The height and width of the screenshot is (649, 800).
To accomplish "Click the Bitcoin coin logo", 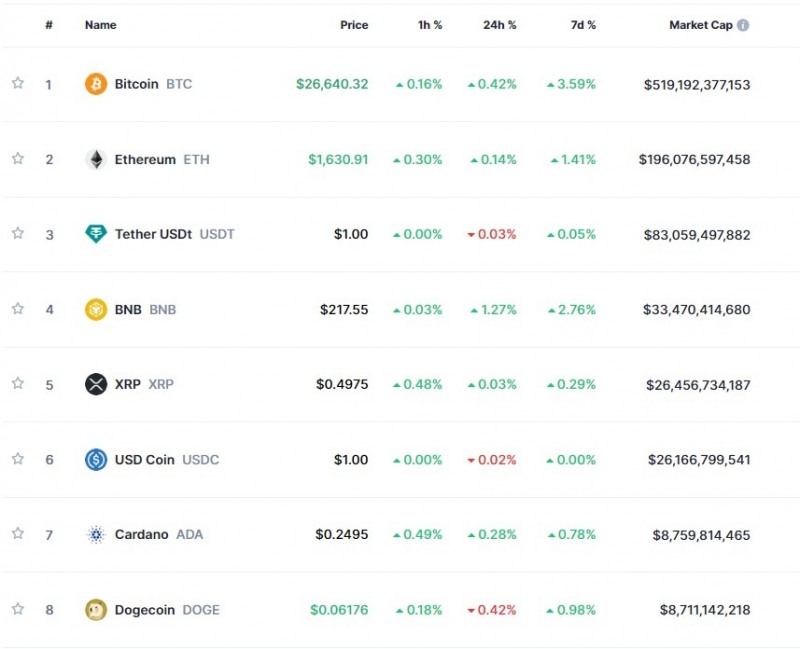I will coord(96,84).
